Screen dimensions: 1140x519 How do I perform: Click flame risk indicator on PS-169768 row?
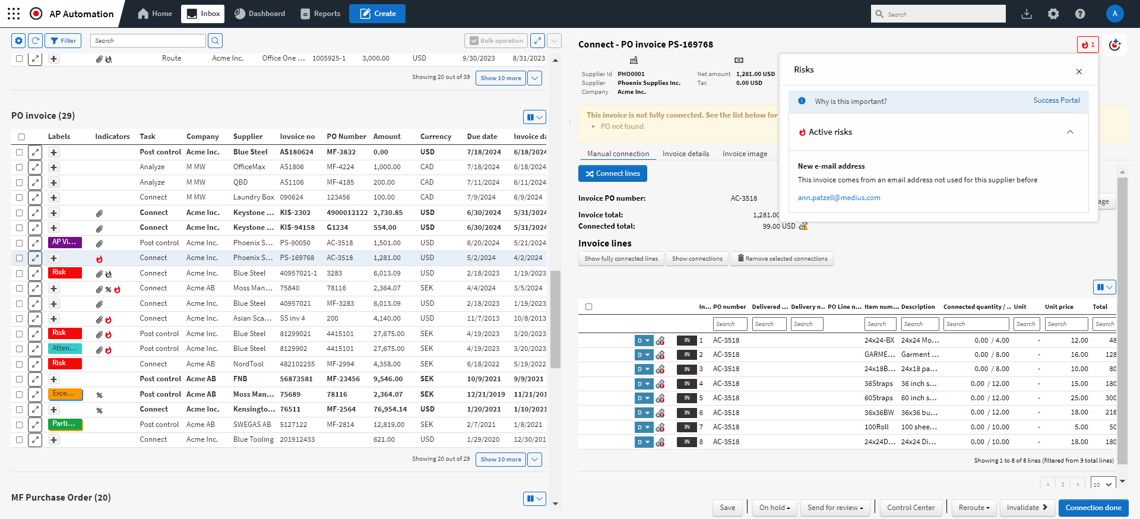(100, 258)
